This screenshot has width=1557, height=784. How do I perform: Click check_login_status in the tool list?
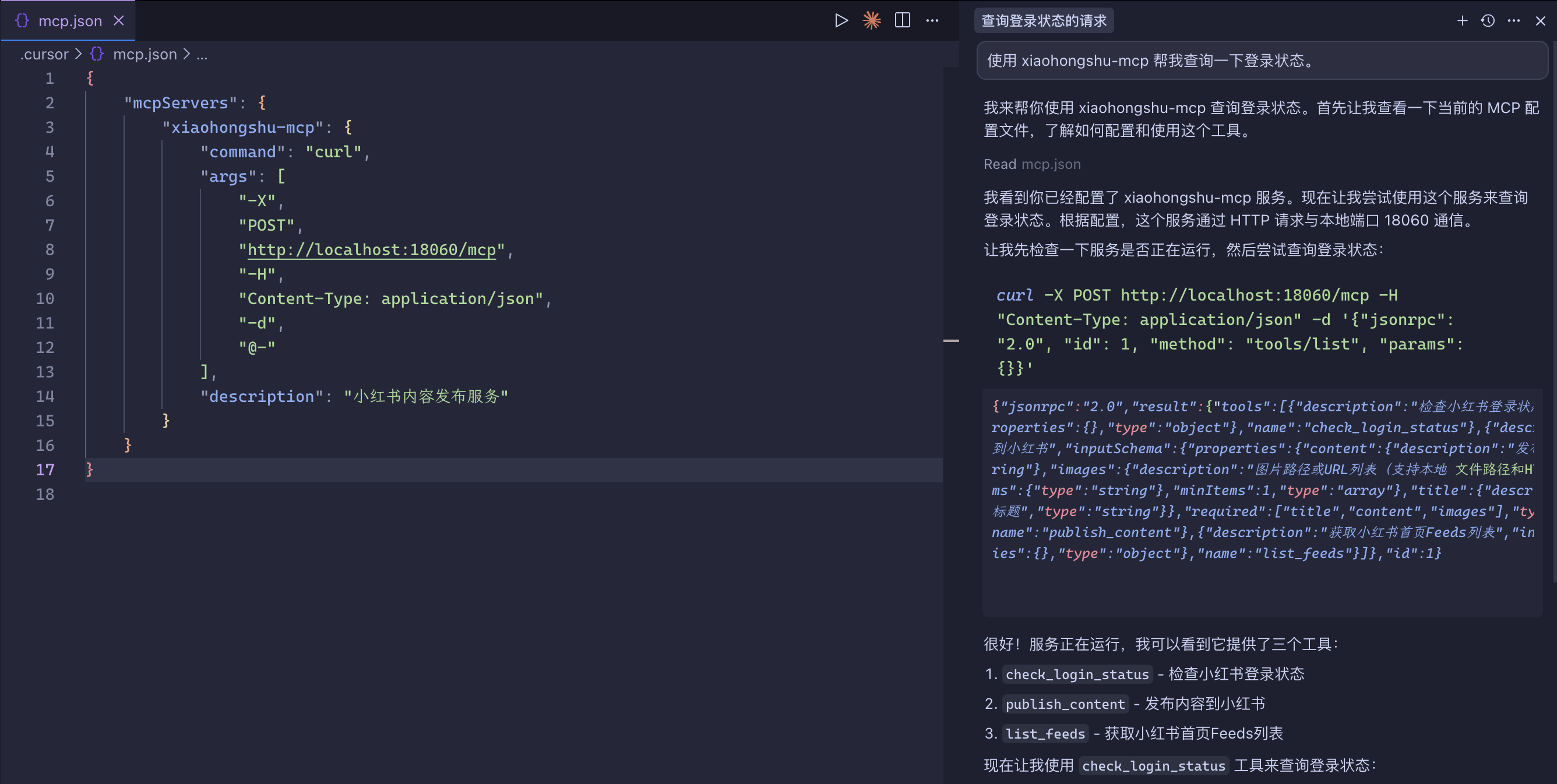tap(1077, 674)
